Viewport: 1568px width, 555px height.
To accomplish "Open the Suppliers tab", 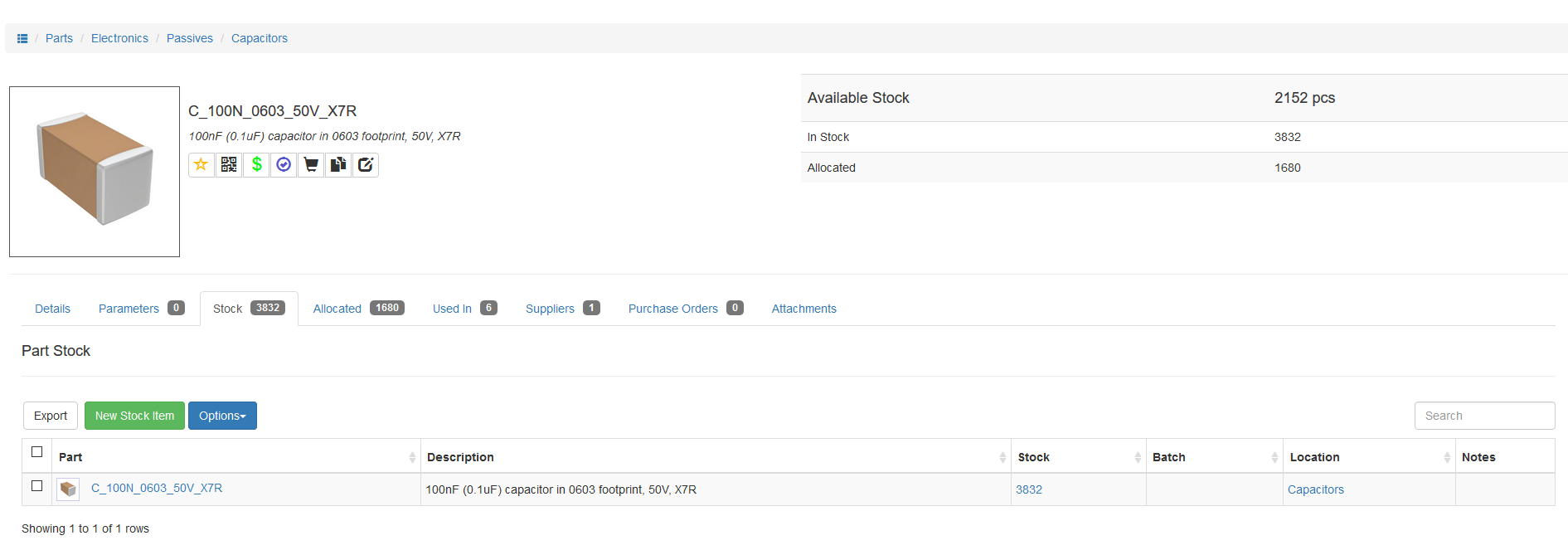I will (x=550, y=309).
